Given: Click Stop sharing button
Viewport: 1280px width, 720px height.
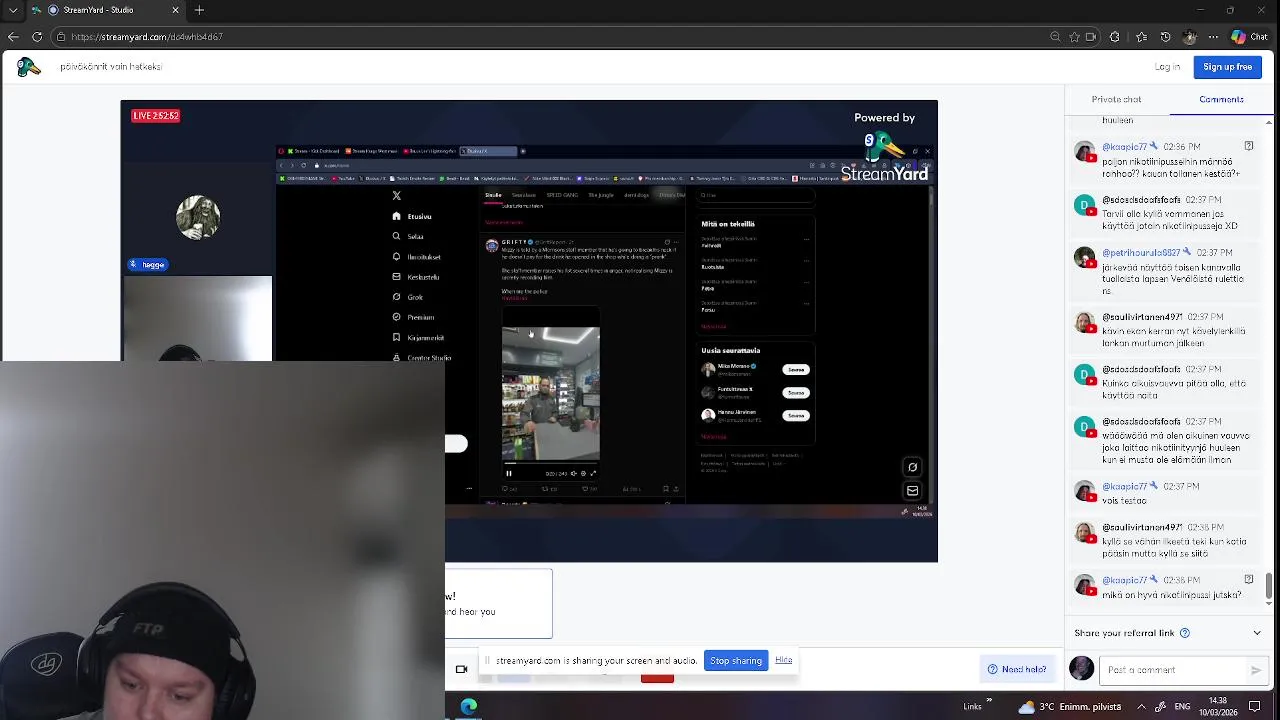Looking at the screenshot, I should (735, 660).
